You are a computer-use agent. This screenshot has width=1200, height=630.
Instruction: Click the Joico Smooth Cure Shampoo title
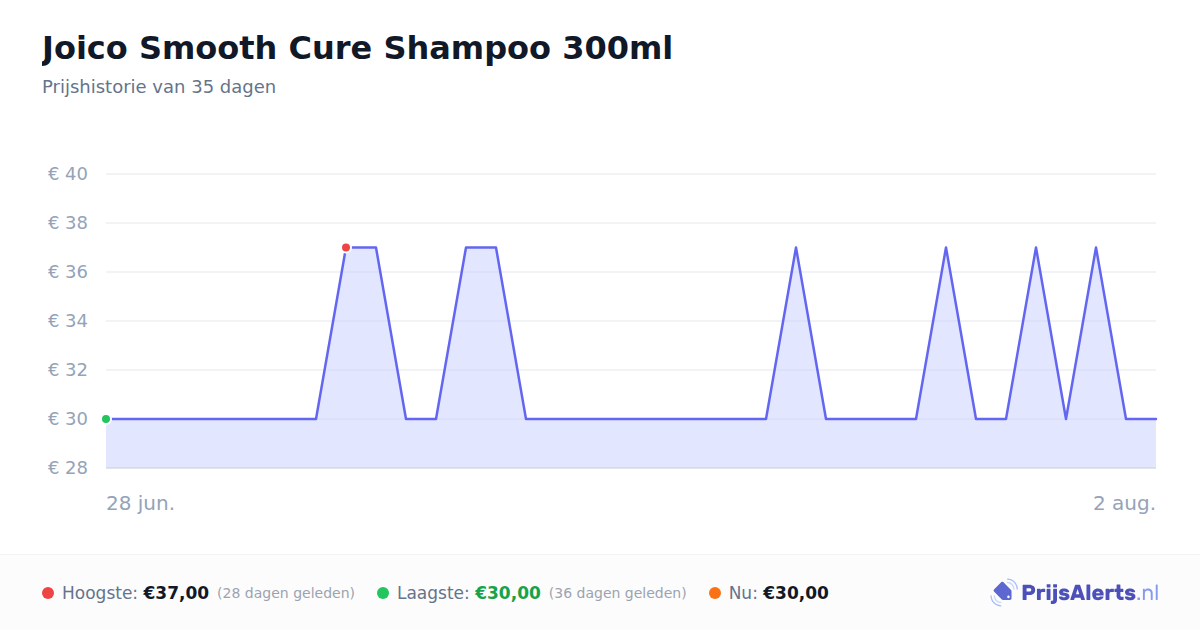click(x=357, y=48)
